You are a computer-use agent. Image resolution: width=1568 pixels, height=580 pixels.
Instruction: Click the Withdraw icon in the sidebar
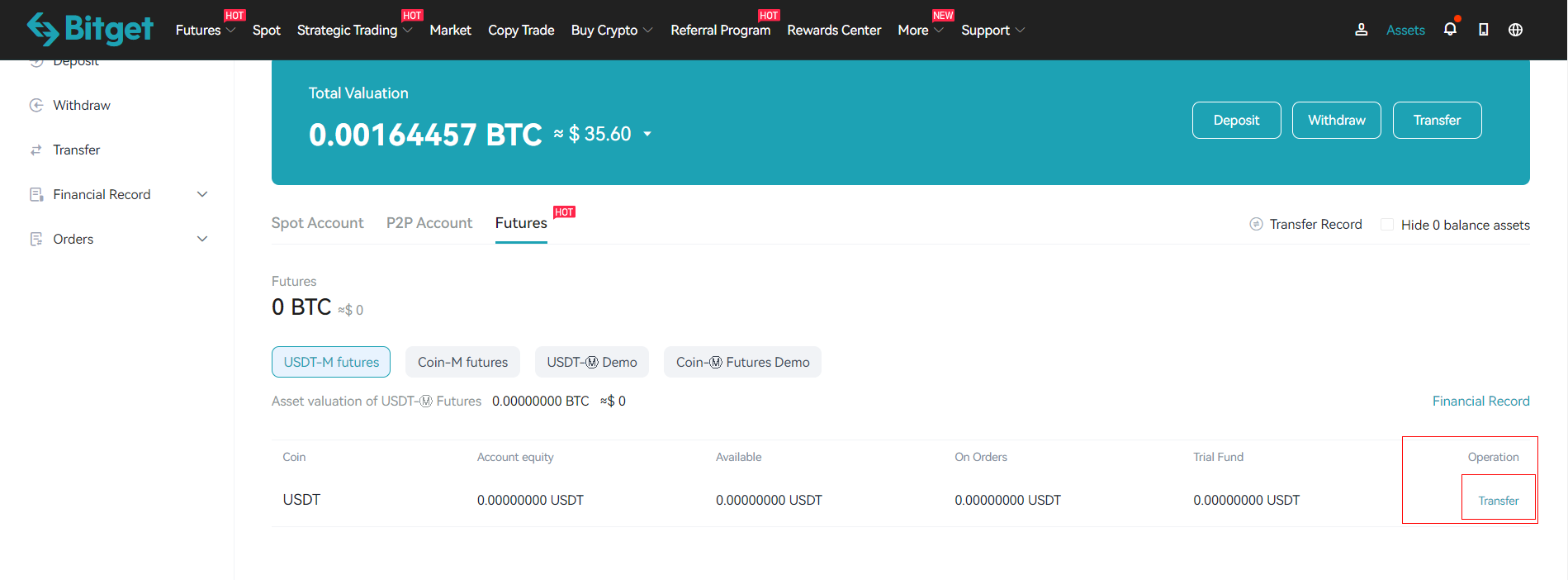[36, 105]
